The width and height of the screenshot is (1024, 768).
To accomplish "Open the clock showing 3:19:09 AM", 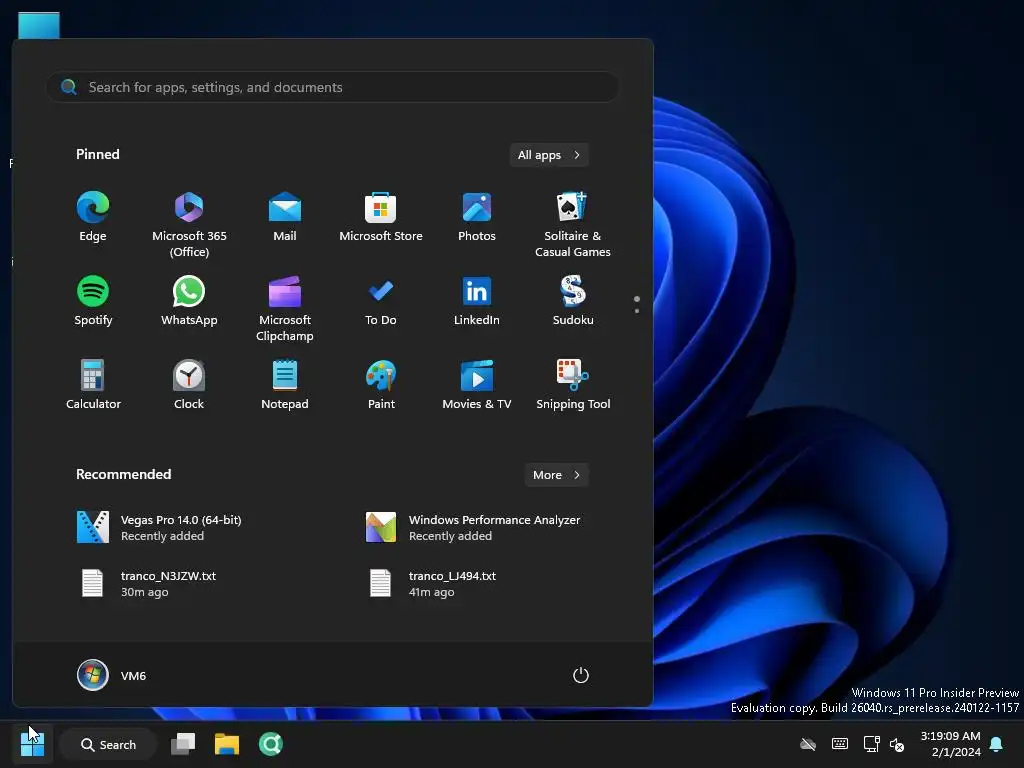I will tap(950, 744).
